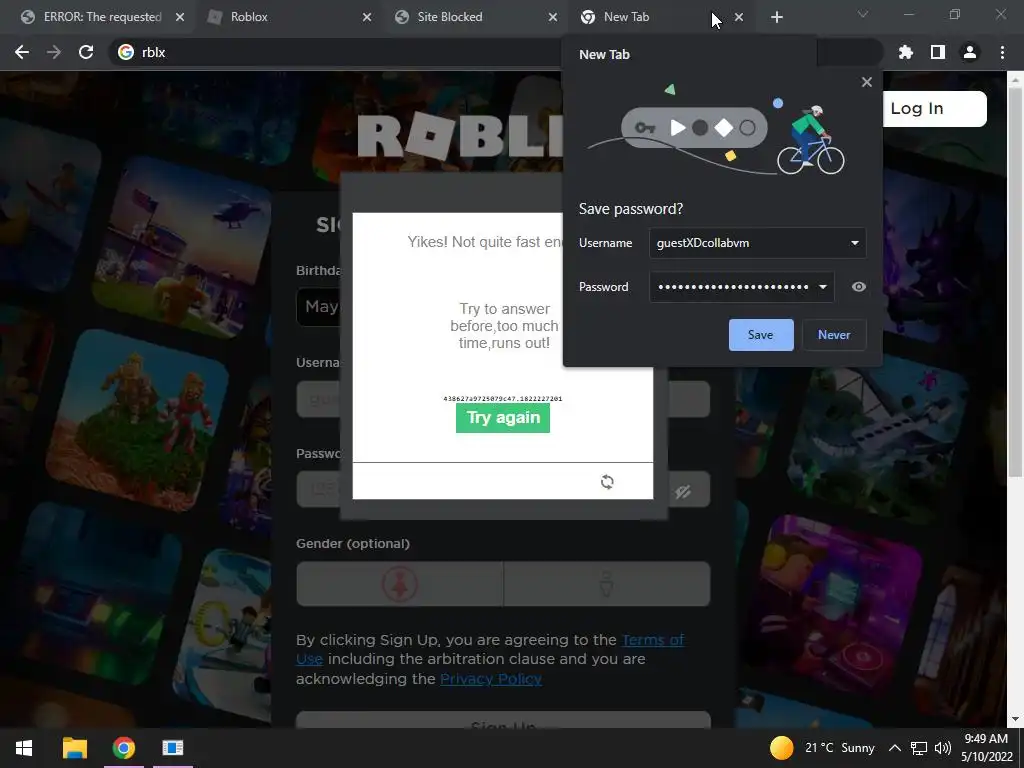Close the Save password popup
This screenshot has height=768, width=1024.
867,82
